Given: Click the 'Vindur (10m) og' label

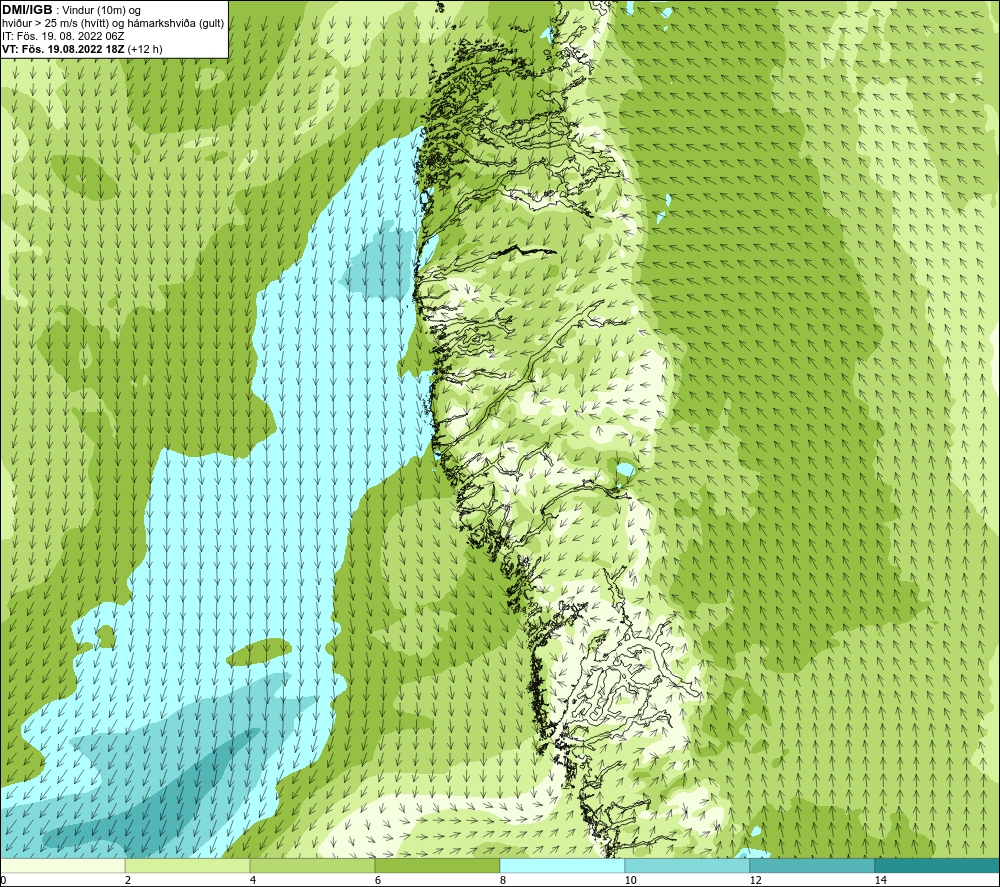Looking at the screenshot, I should [102, 10].
